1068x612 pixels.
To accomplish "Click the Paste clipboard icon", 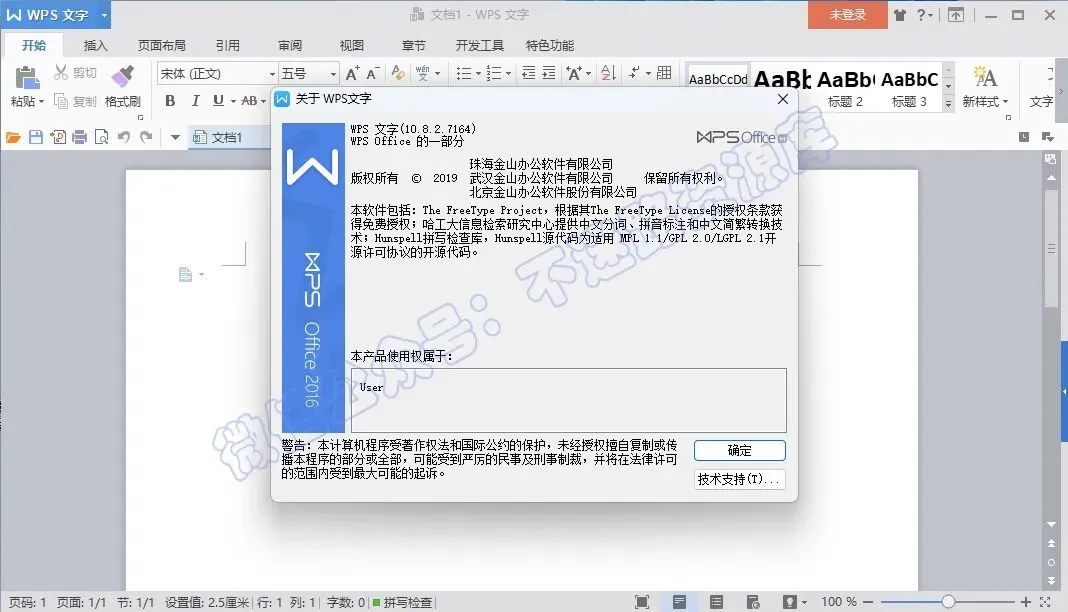I will click(27, 77).
